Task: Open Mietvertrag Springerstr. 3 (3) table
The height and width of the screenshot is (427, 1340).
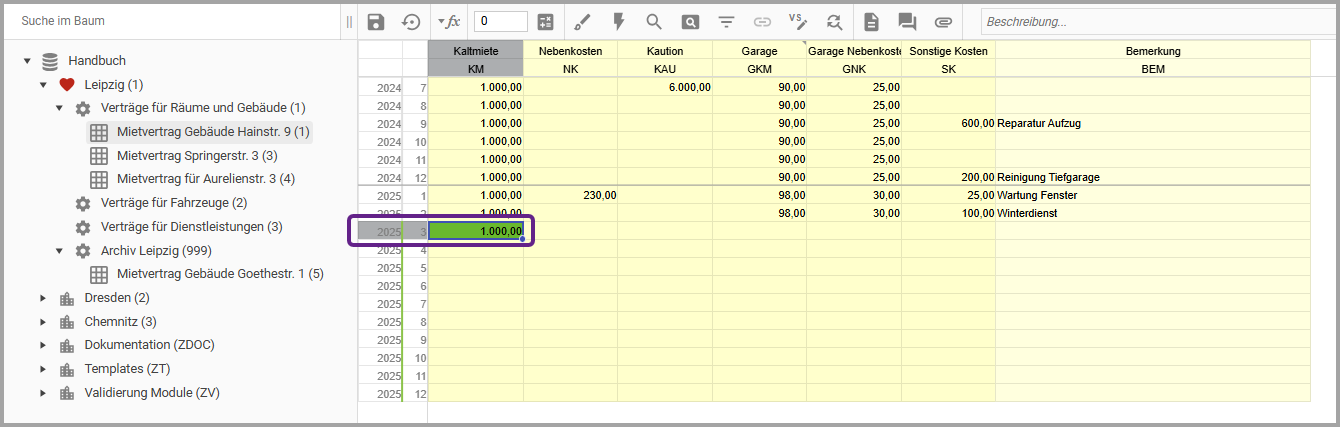Action: (196, 156)
